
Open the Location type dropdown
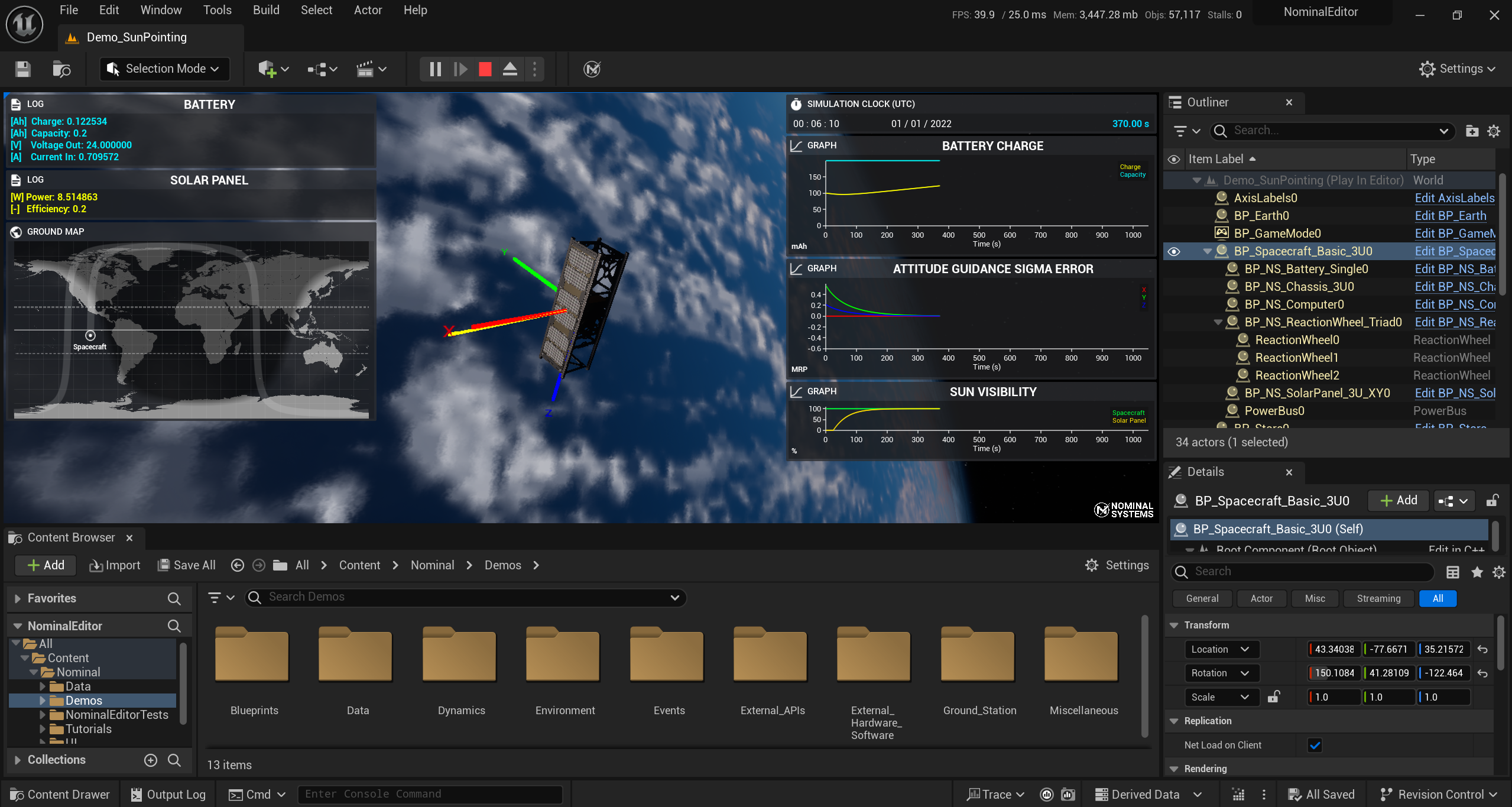point(1221,649)
